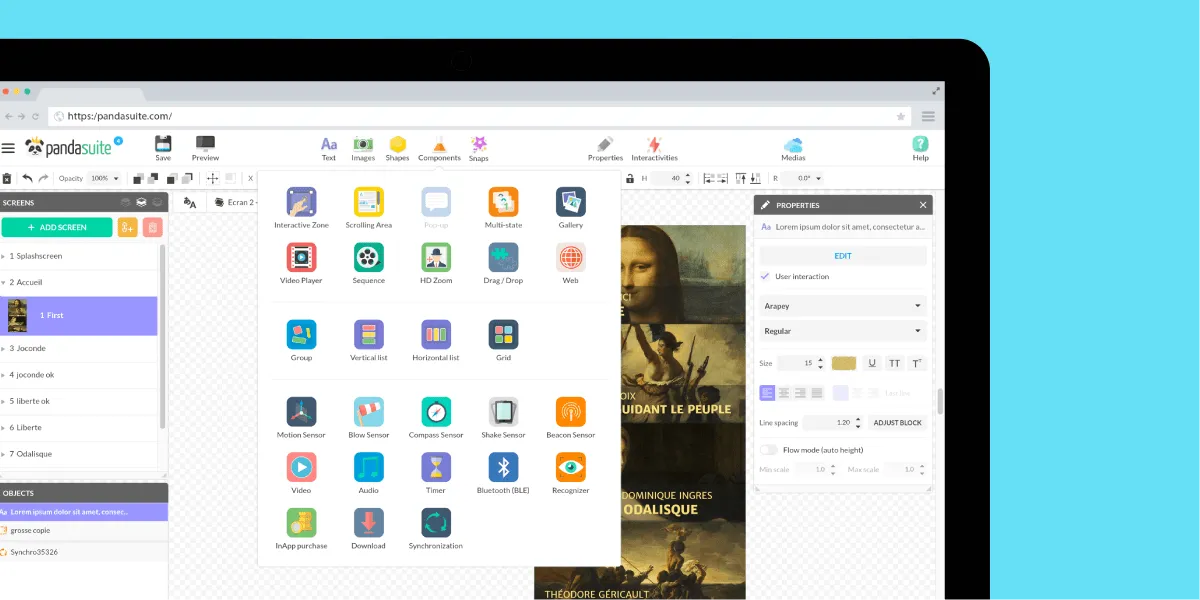Choose the Synchronization component

point(436,523)
